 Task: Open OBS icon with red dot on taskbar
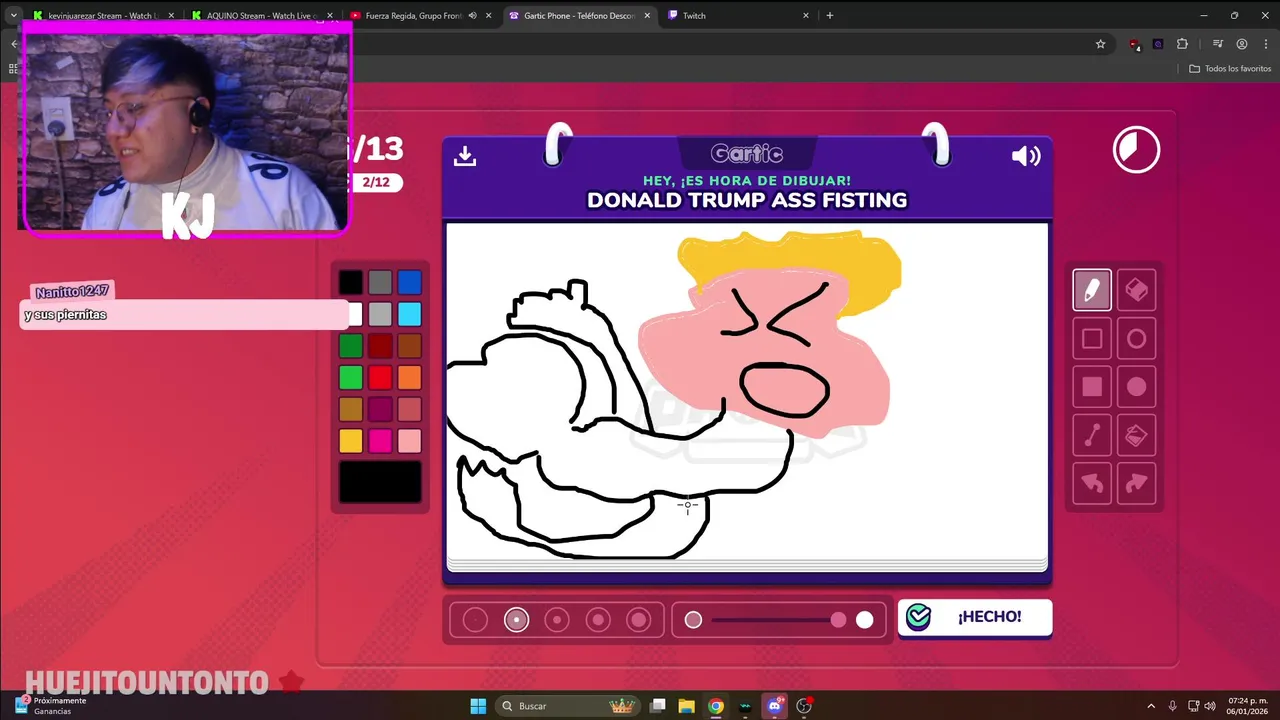(x=805, y=706)
